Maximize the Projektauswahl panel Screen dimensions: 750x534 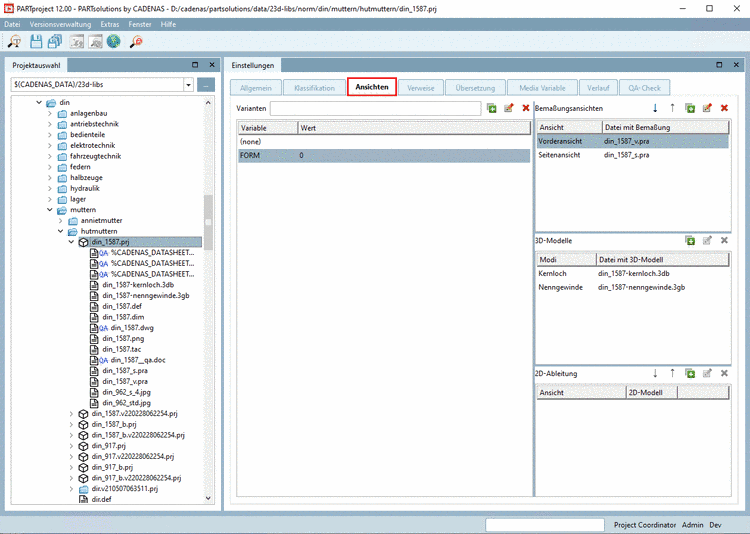195,65
